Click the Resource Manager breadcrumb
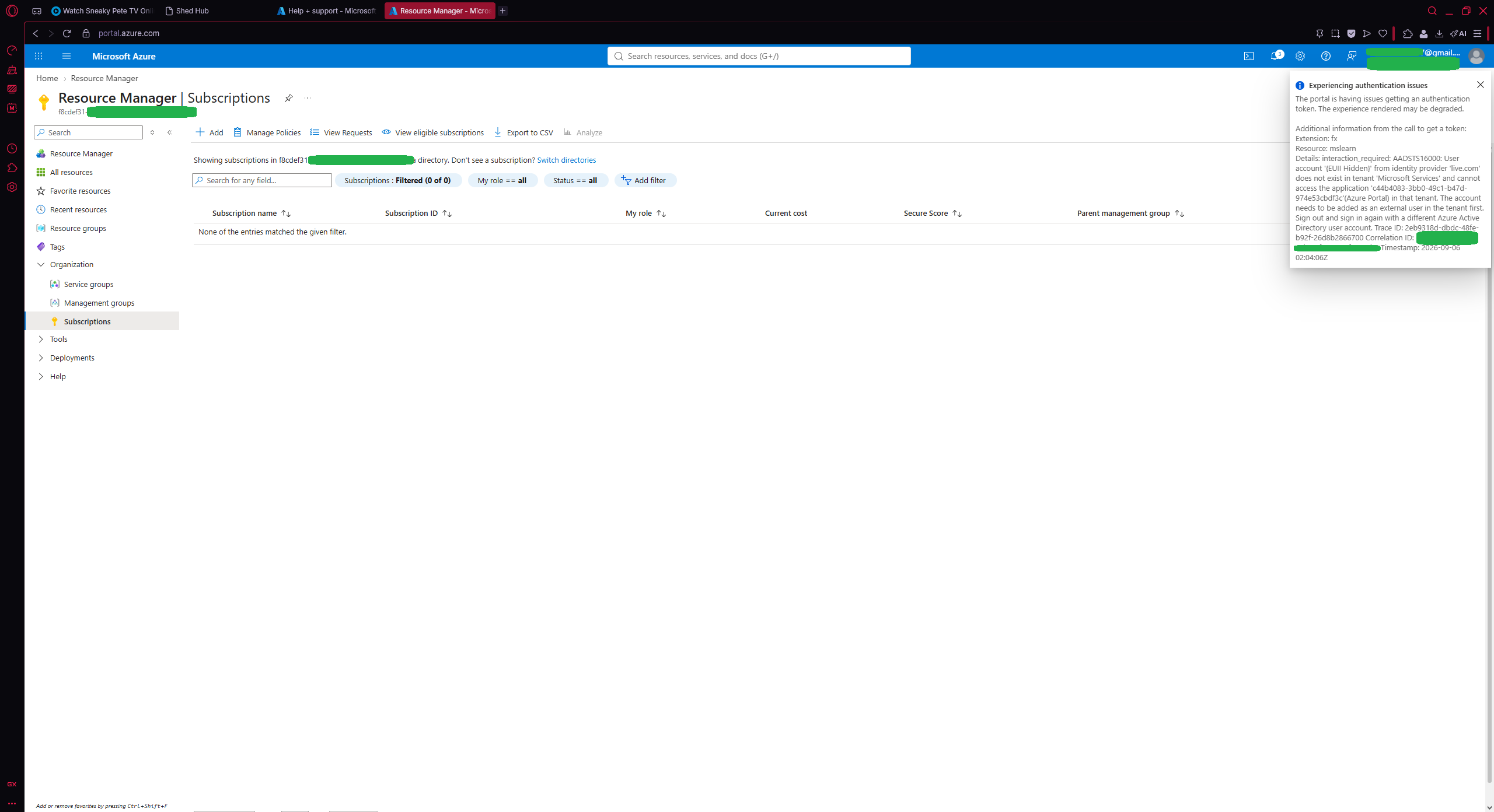1494x812 pixels. (x=104, y=78)
